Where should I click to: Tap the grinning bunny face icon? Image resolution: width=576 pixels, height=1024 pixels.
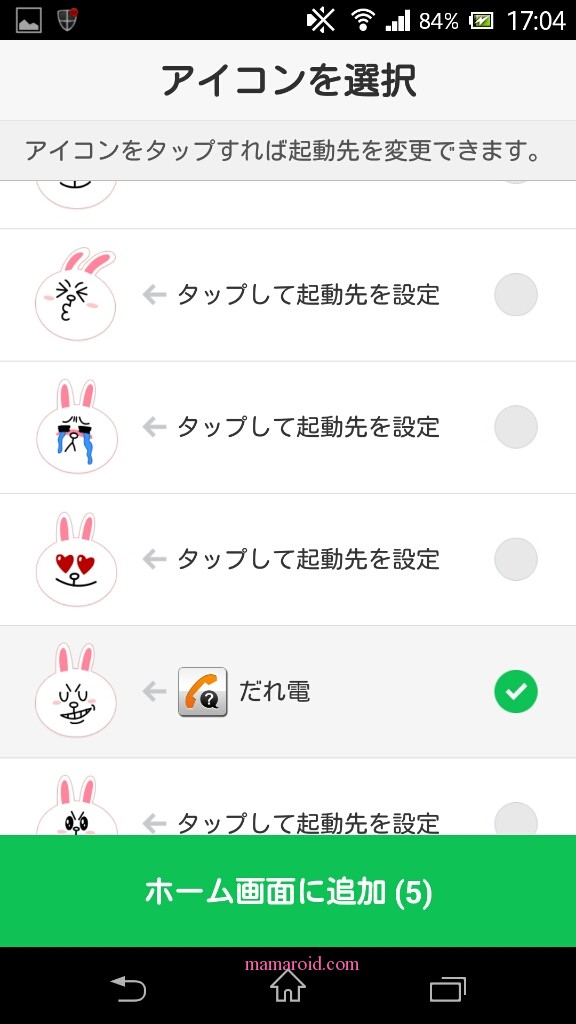(76, 691)
